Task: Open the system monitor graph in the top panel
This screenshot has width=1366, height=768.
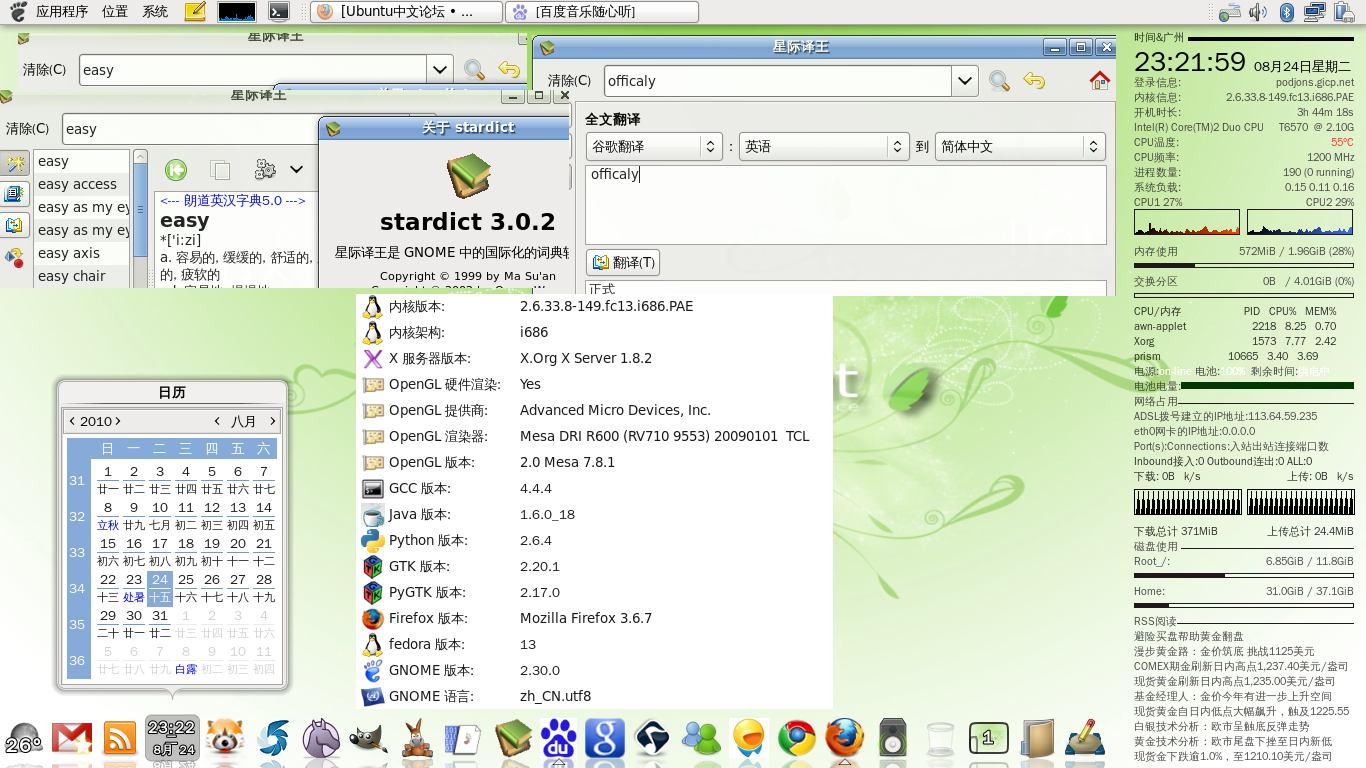Action: coord(237,12)
